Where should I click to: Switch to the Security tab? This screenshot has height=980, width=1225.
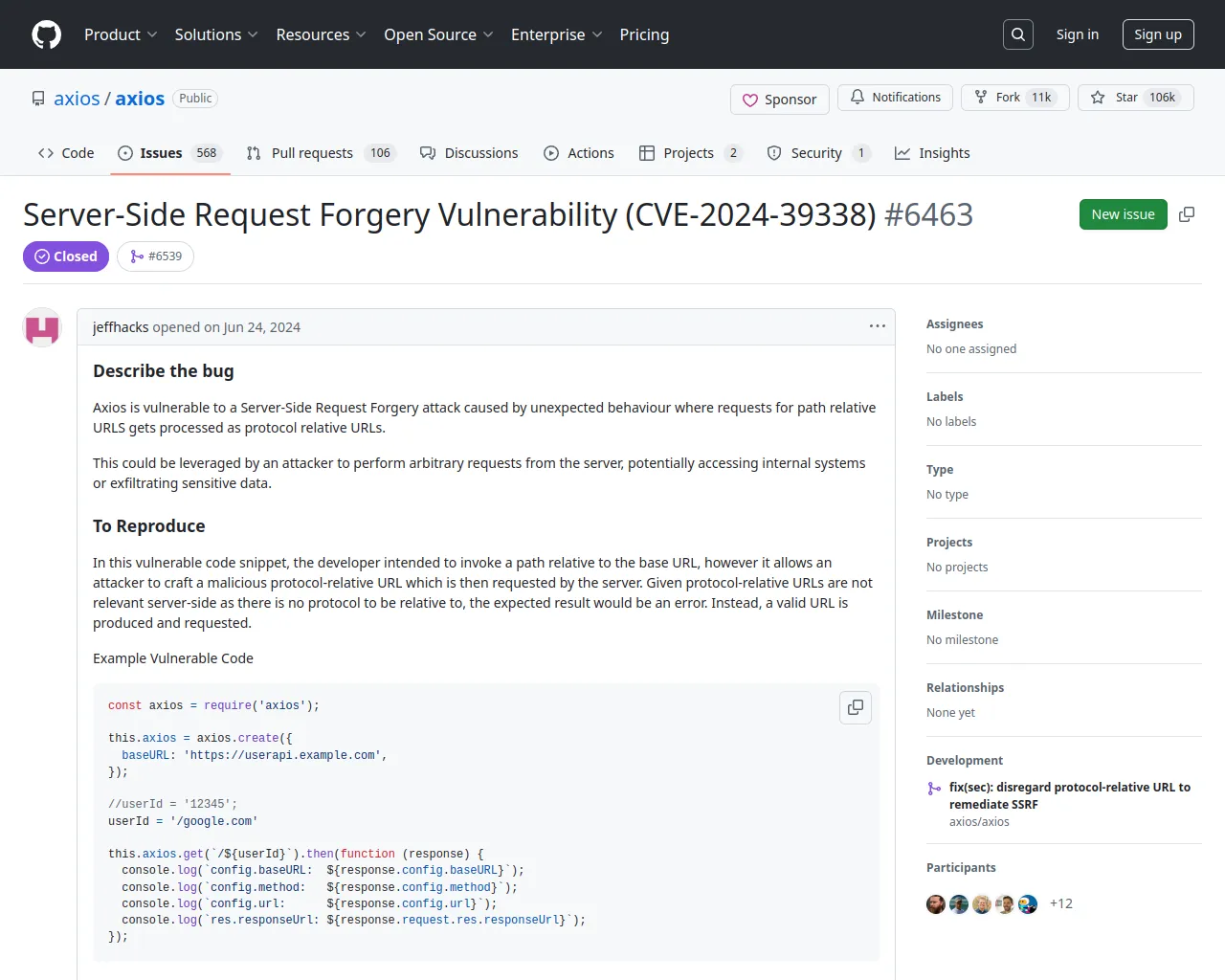[x=818, y=153]
